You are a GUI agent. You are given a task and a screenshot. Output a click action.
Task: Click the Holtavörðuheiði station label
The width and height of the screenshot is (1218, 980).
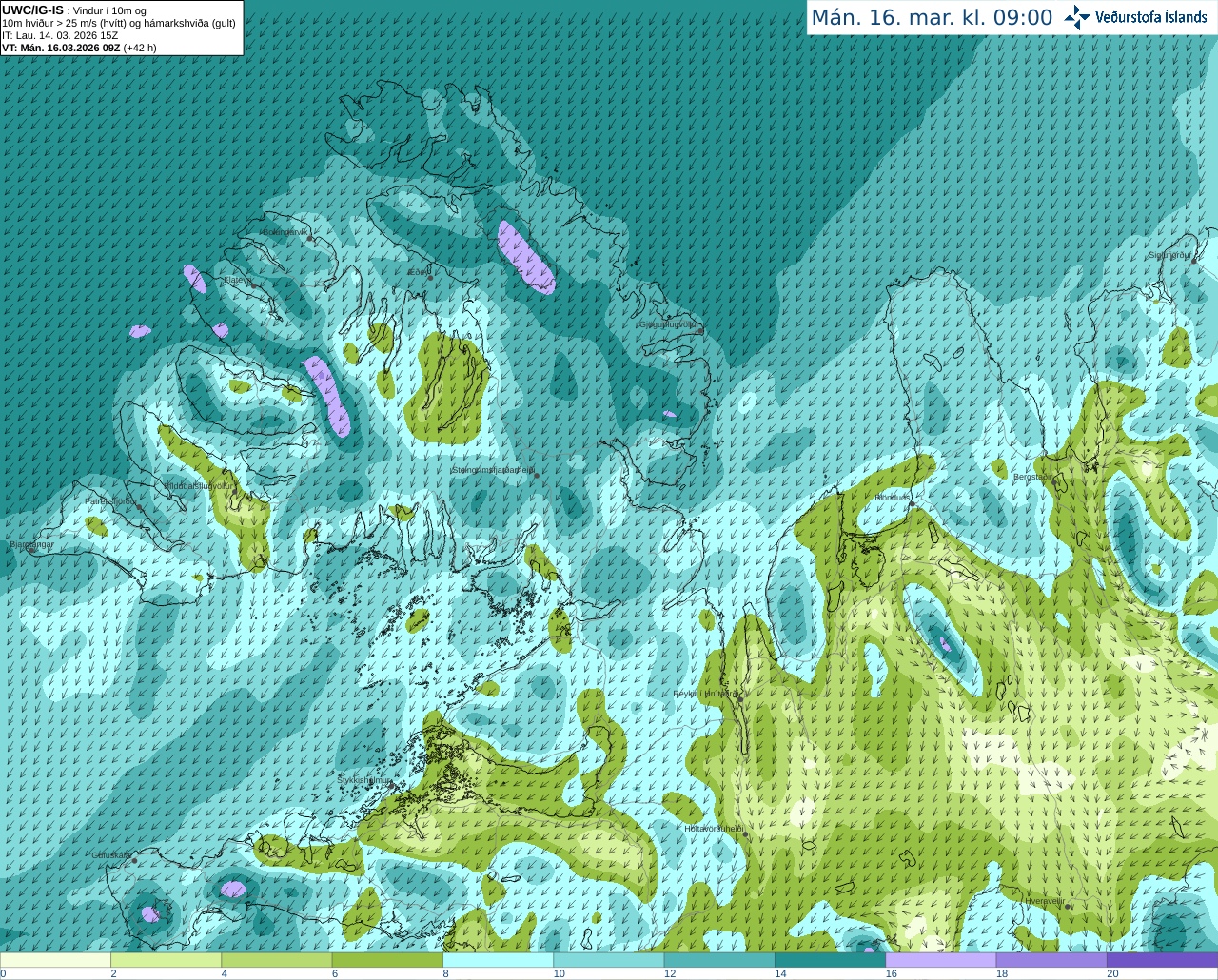coord(714,829)
